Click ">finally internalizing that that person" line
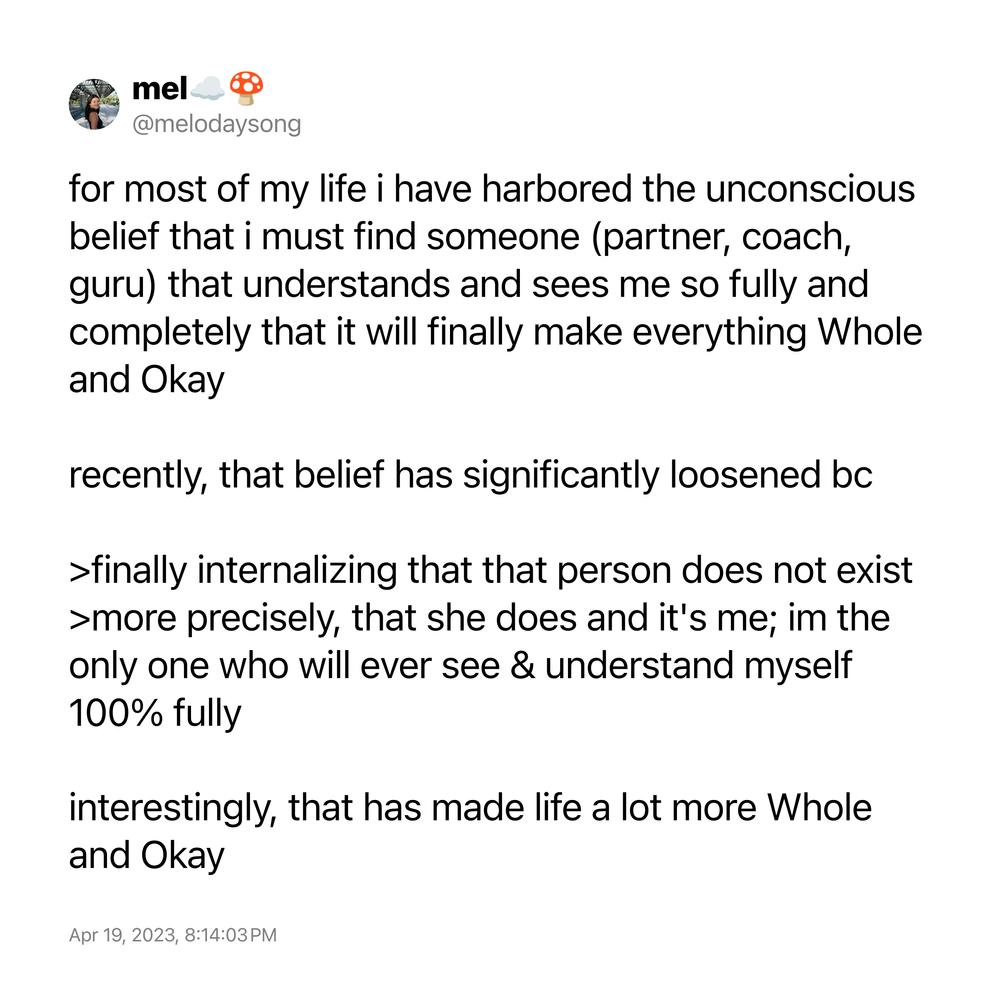 tap(490, 570)
